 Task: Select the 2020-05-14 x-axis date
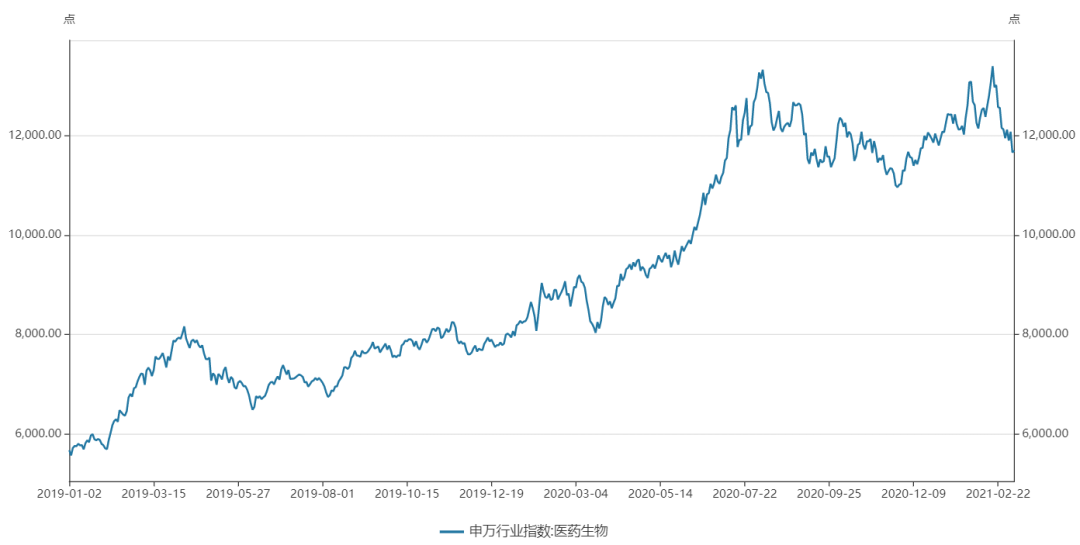click(660, 494)
